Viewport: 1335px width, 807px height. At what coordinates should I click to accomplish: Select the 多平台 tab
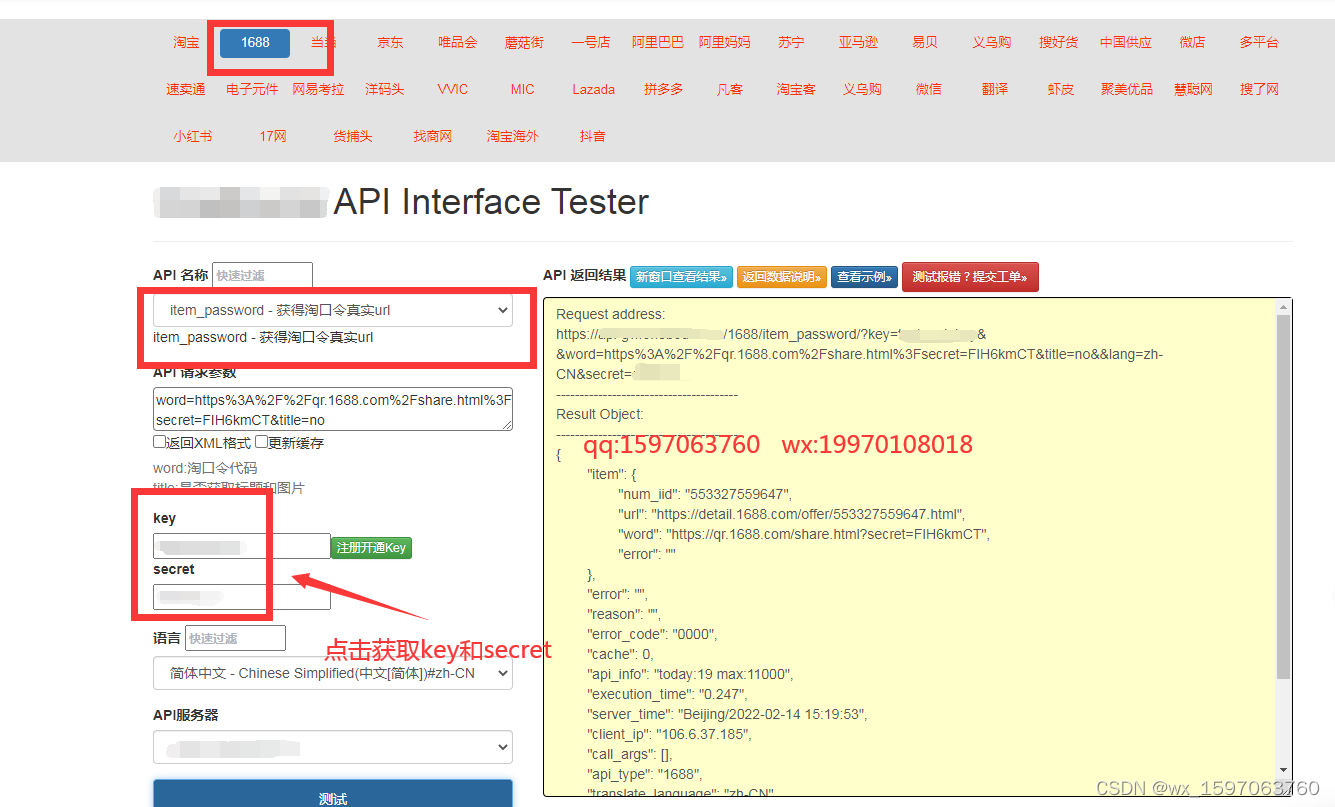[x=1259, y=42]
